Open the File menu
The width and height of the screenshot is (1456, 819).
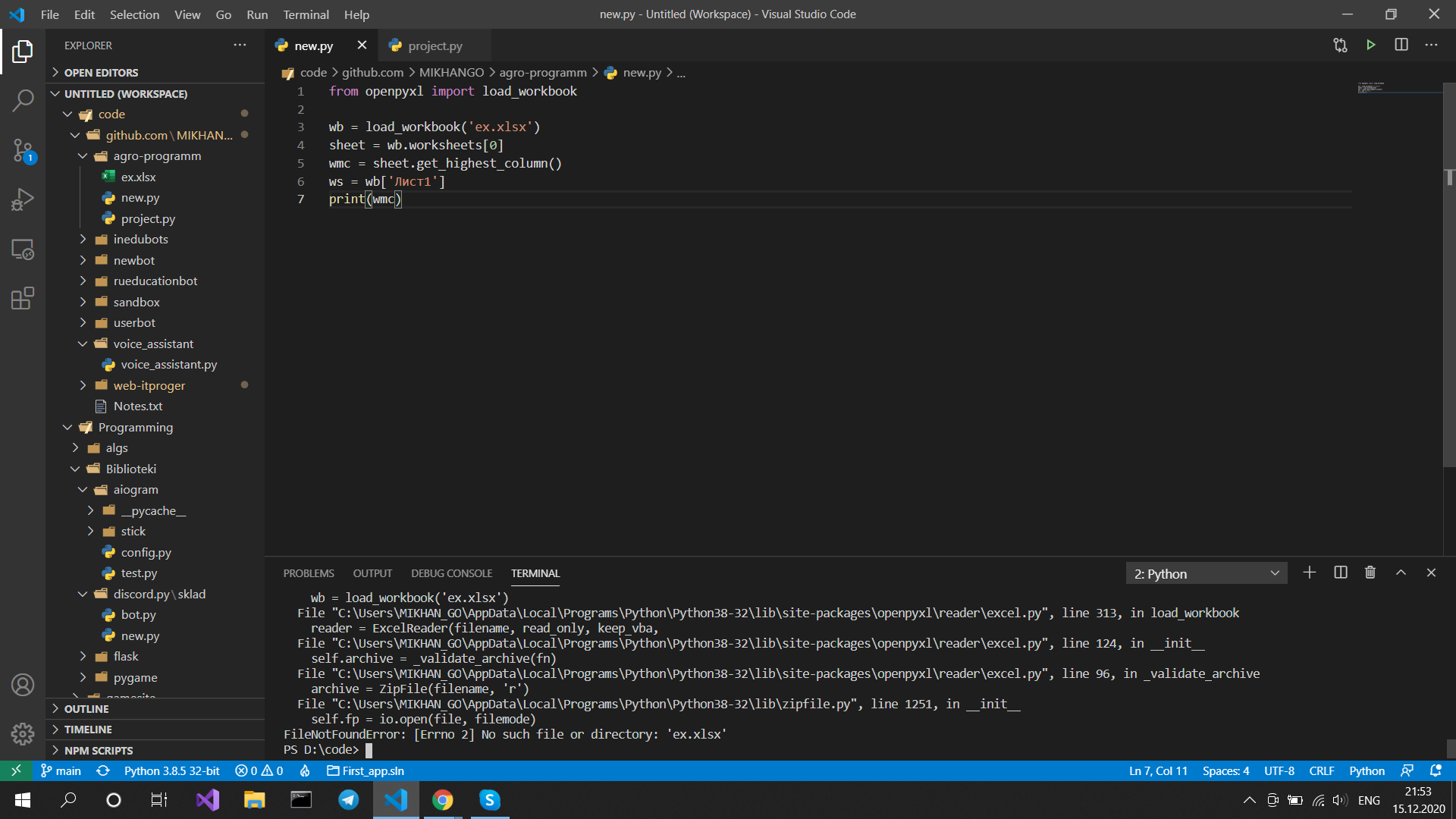[50, 14]
